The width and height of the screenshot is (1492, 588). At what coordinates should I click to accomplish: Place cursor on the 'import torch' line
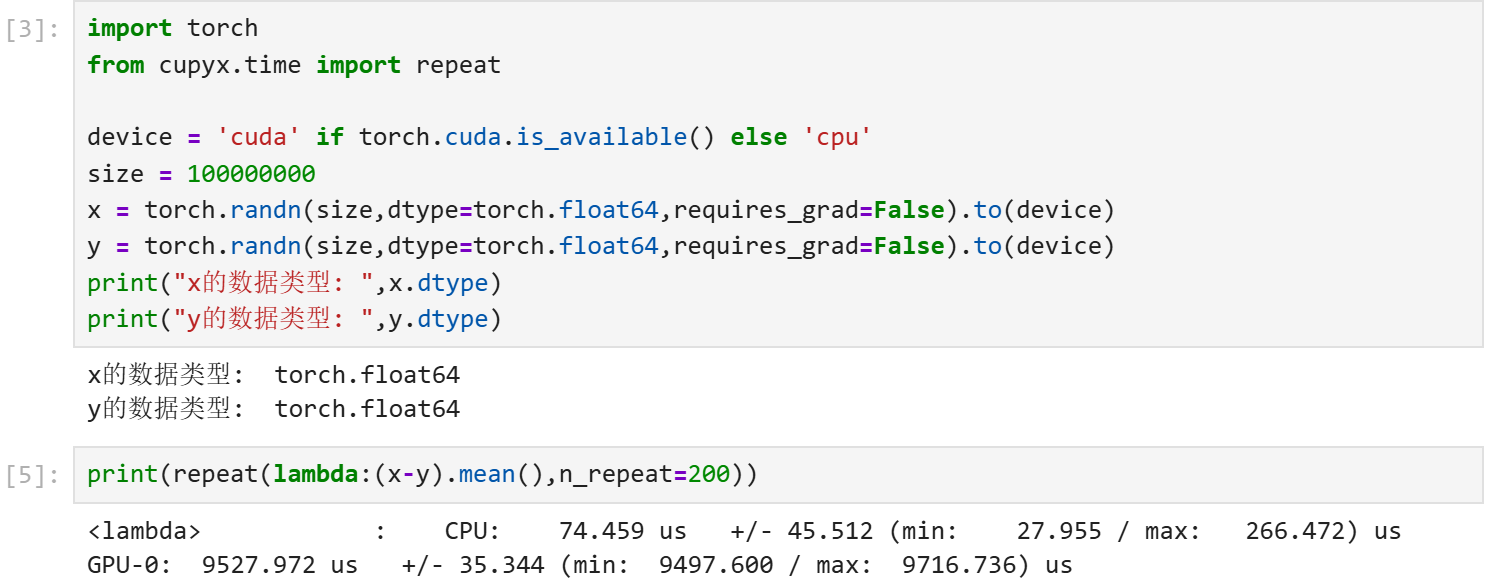point(172,29)
